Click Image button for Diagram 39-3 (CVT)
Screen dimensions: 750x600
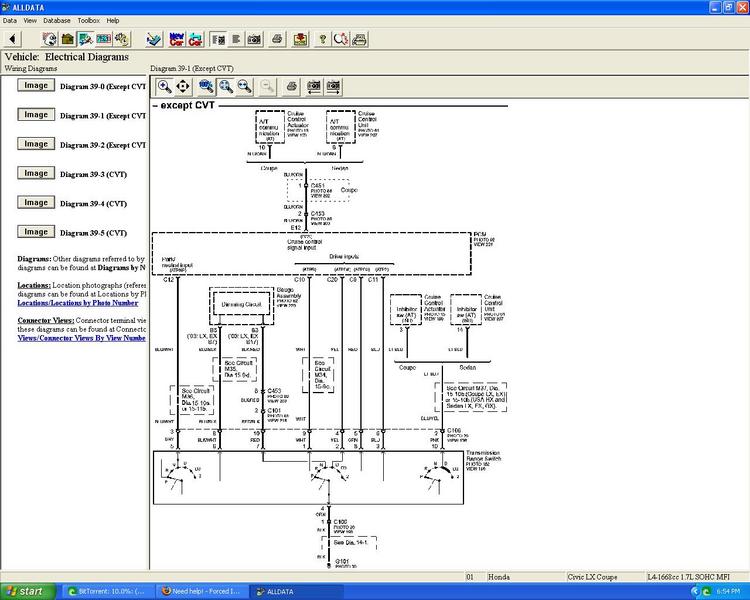point(36,173)
